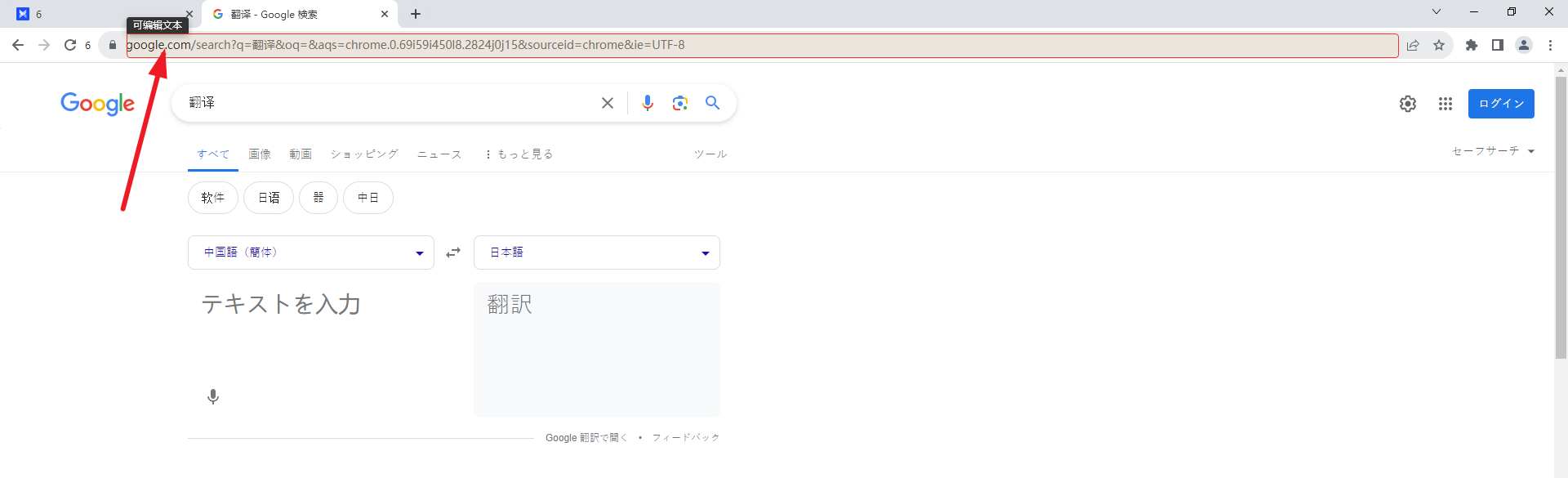
Task: Go back with the browser back arrow
Action: [18, 45]
